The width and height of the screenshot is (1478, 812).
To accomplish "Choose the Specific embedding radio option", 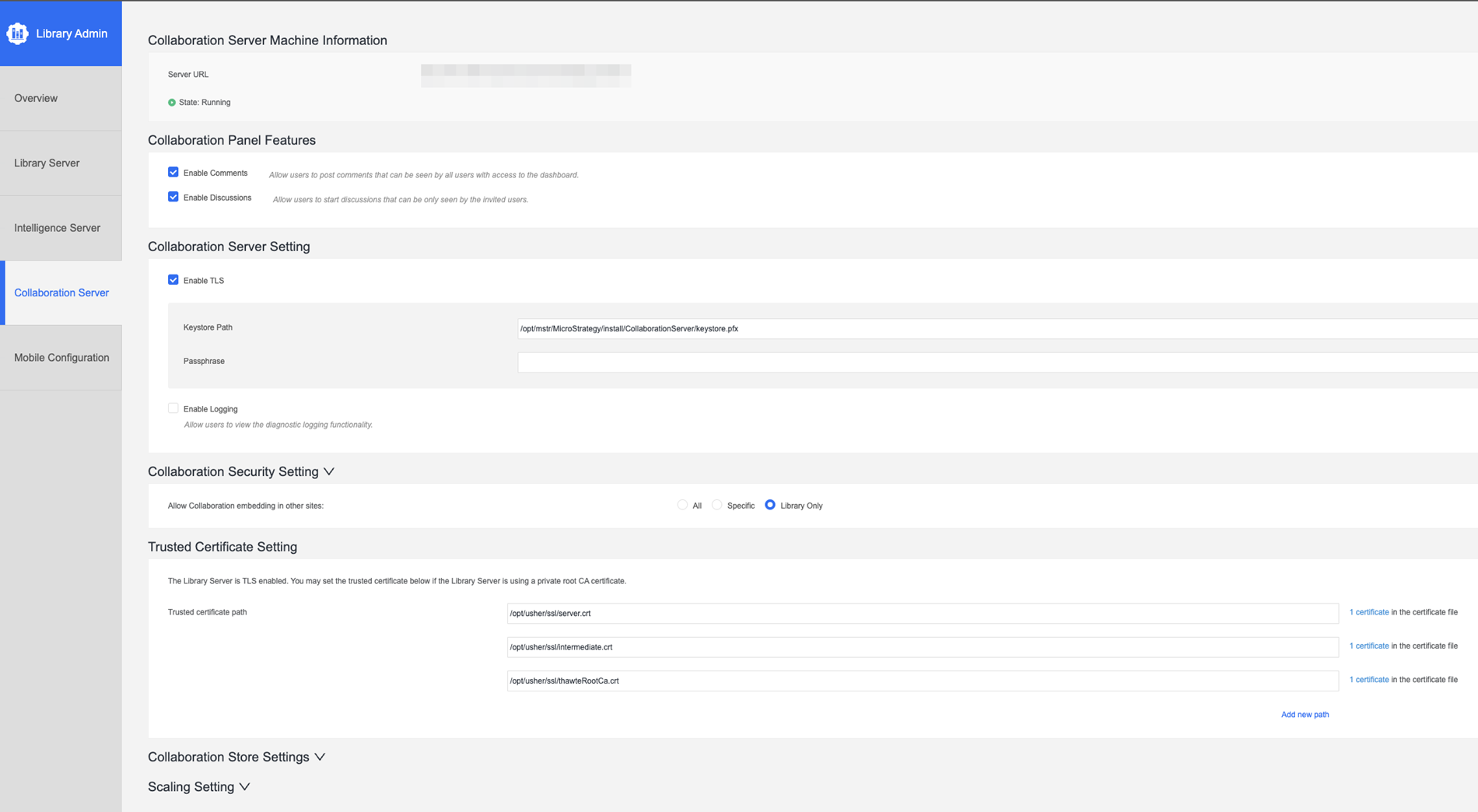I will pyautogui.click(x=717, y=506).
